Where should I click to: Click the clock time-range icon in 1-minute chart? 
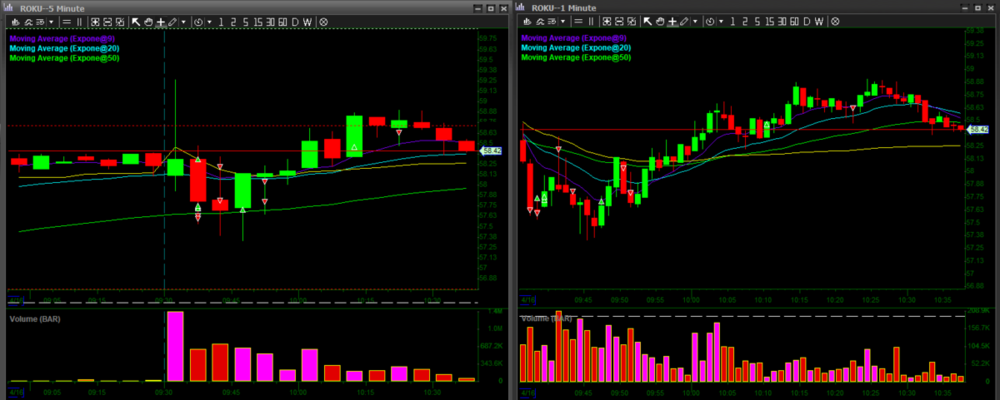click(710, 22)
